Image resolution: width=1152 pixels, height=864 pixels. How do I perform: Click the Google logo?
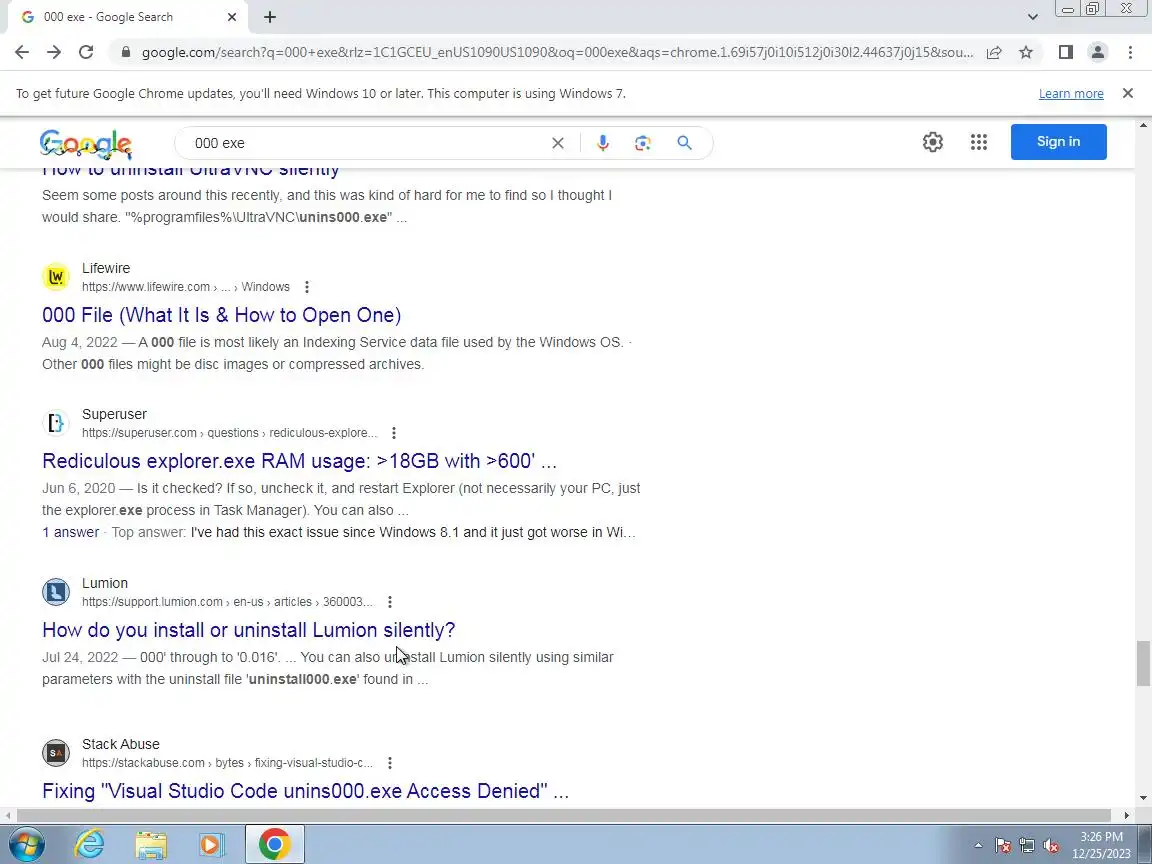(x=86, y=144)
